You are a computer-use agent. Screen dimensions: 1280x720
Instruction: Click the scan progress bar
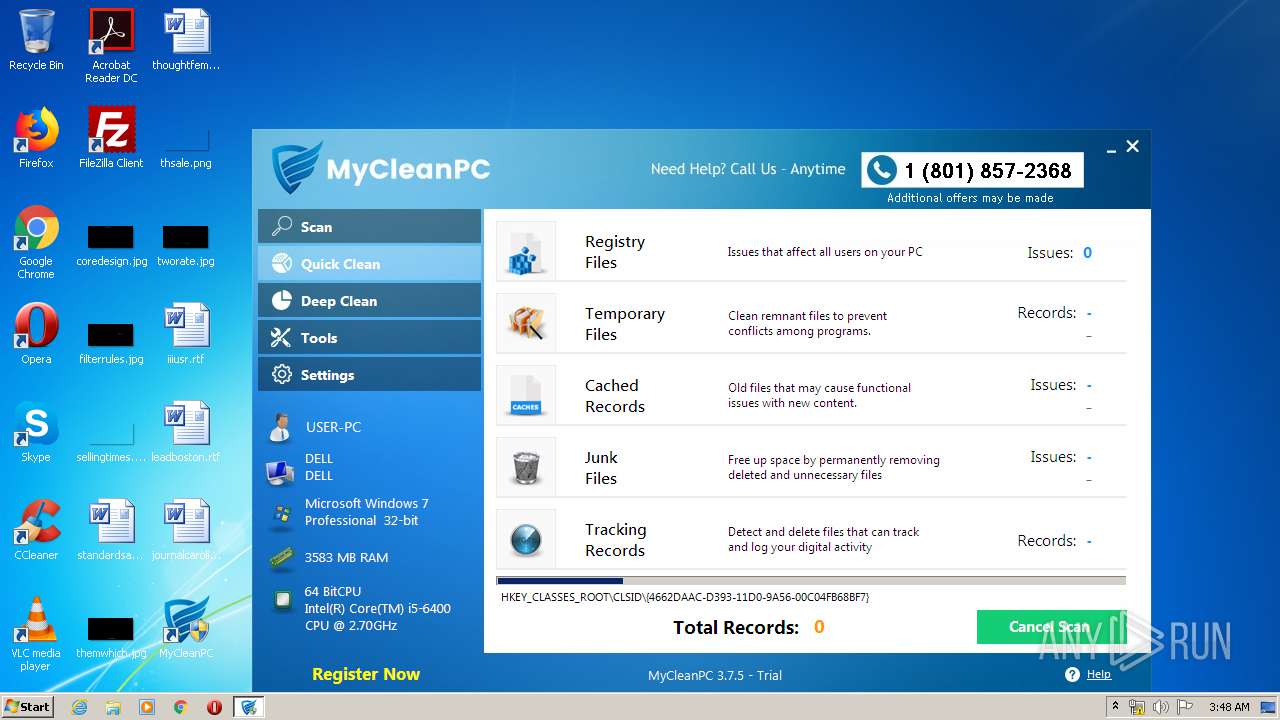click(811, 580)
